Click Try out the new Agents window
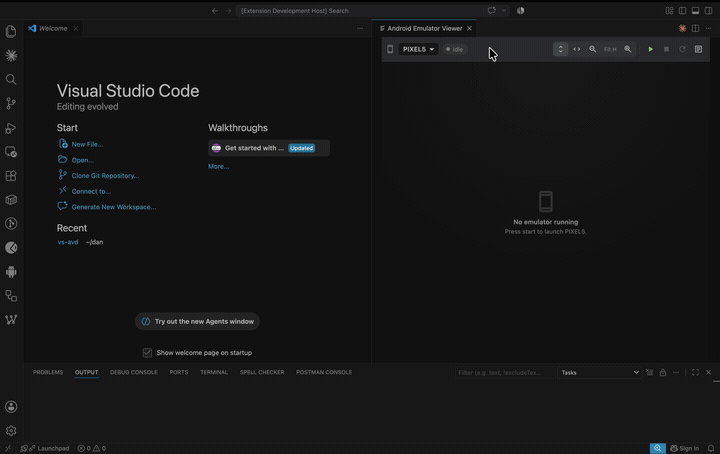The image size is (720, 454). click(197, 321)
